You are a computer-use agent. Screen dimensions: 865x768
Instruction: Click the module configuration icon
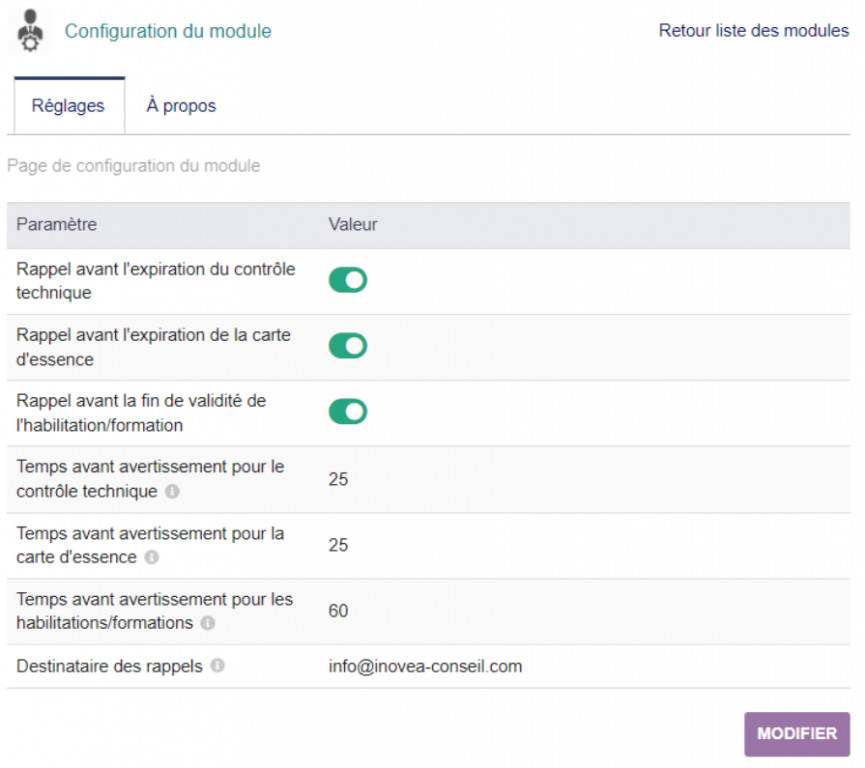(x=31, y=31)
